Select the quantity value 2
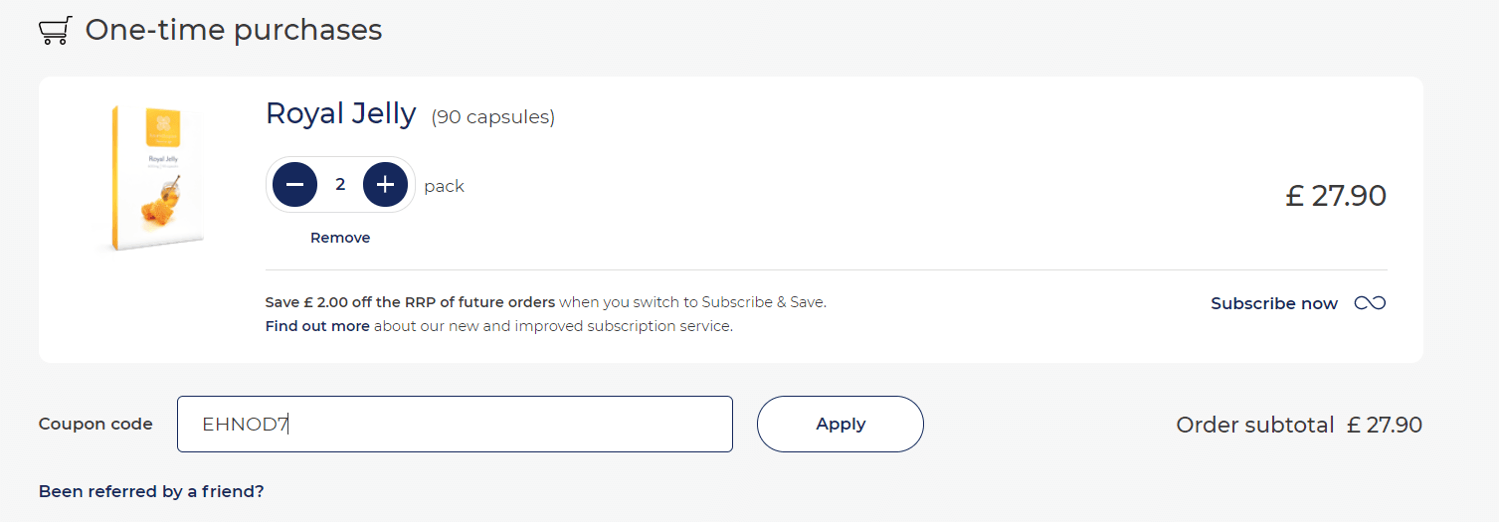 pos(340,184)
